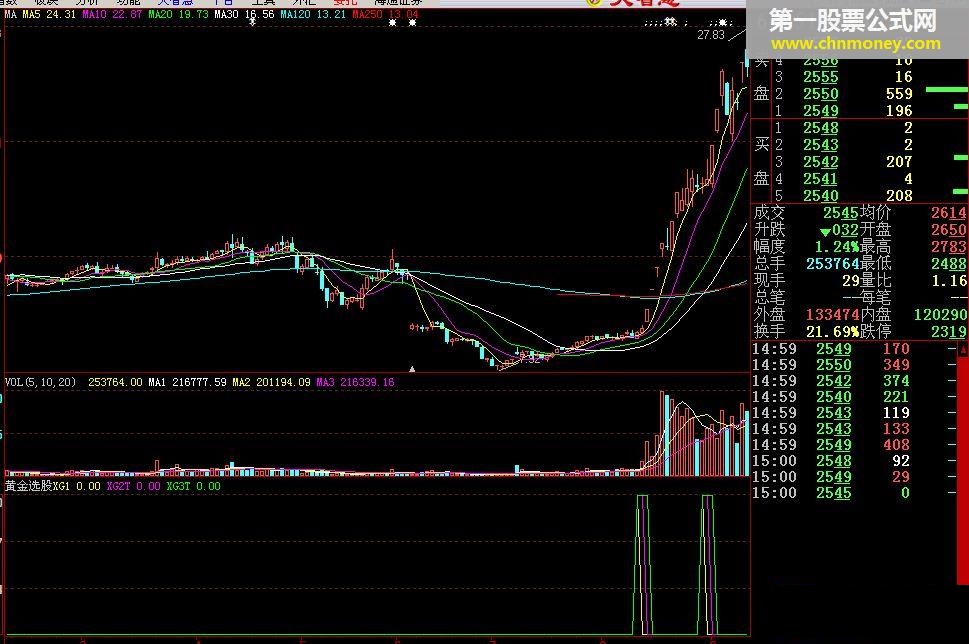Image resolution: width=969 pixels, height=644 pixels.
Task: Click the 最高 value 2783
Action: click(949, 247)
